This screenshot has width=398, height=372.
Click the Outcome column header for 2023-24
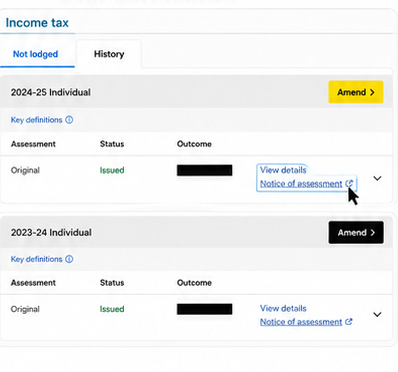click(194, 283)
